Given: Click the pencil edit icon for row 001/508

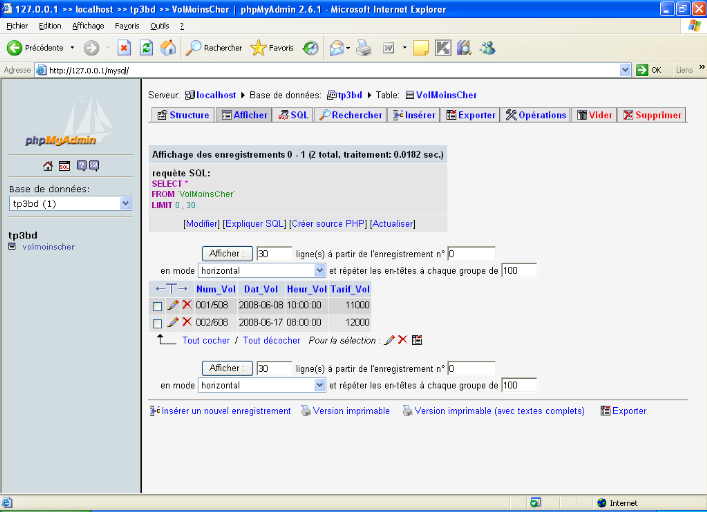Looking at the screenshot, I should [x=172, y=305].
